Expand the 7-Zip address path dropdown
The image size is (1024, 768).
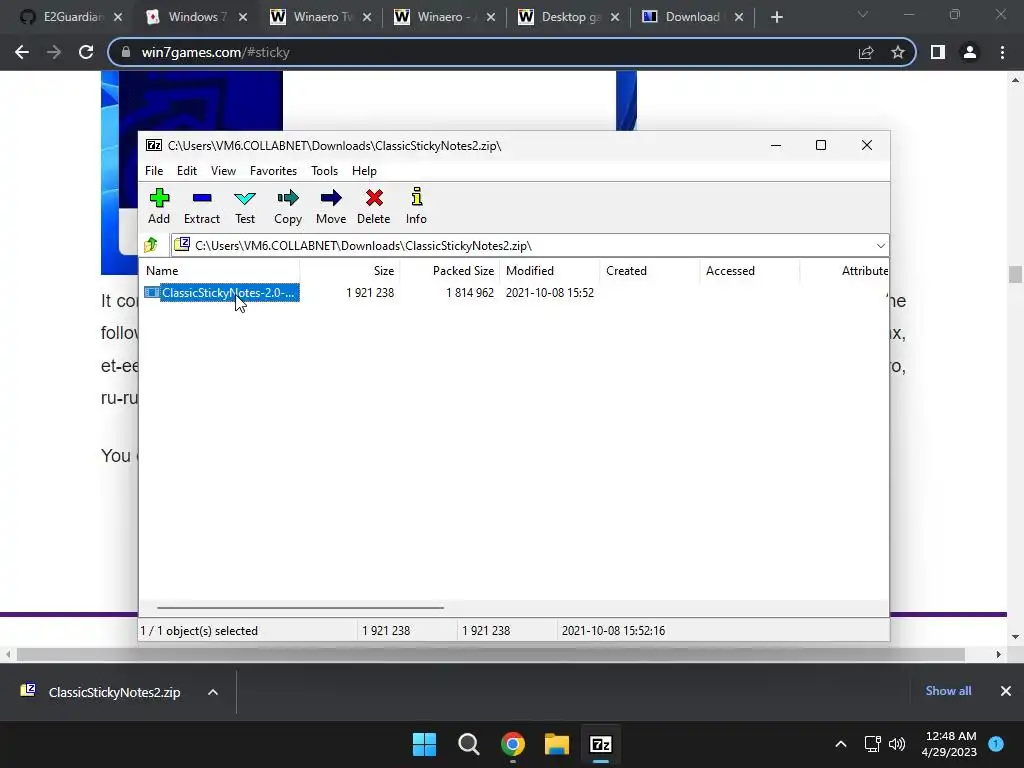click(880, 246)
